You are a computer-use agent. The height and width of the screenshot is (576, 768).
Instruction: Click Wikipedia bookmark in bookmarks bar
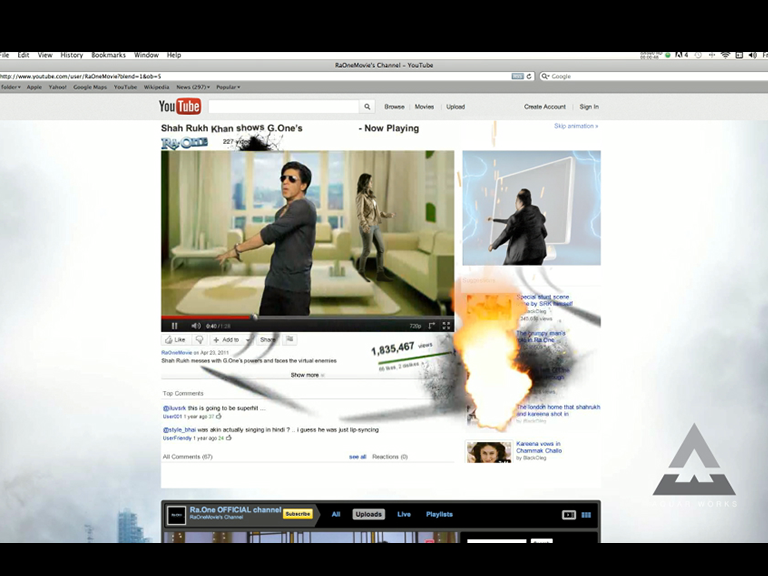156,87
